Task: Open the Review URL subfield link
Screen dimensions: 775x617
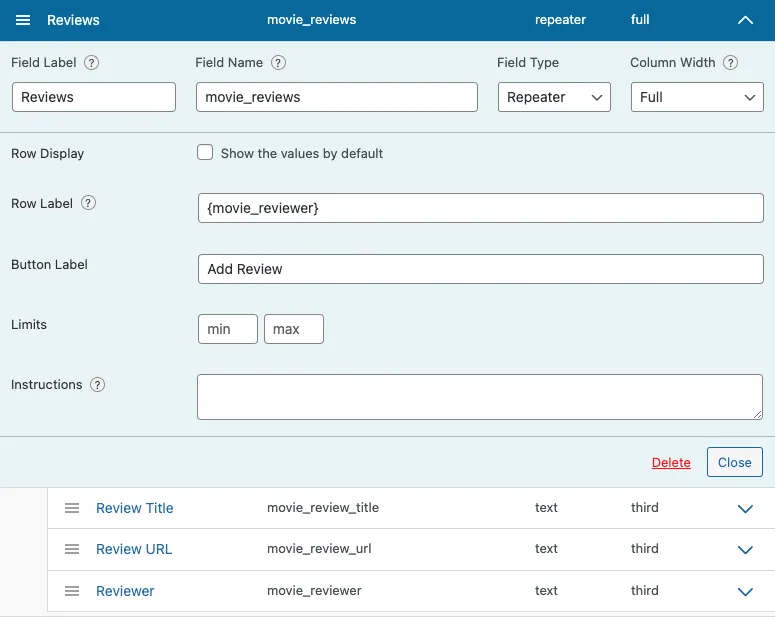Action: click(x=134, y=549)
